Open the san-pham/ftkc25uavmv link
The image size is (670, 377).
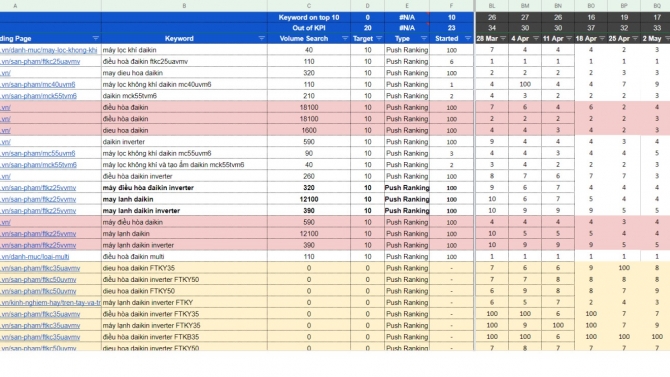(x=40, y=62)
